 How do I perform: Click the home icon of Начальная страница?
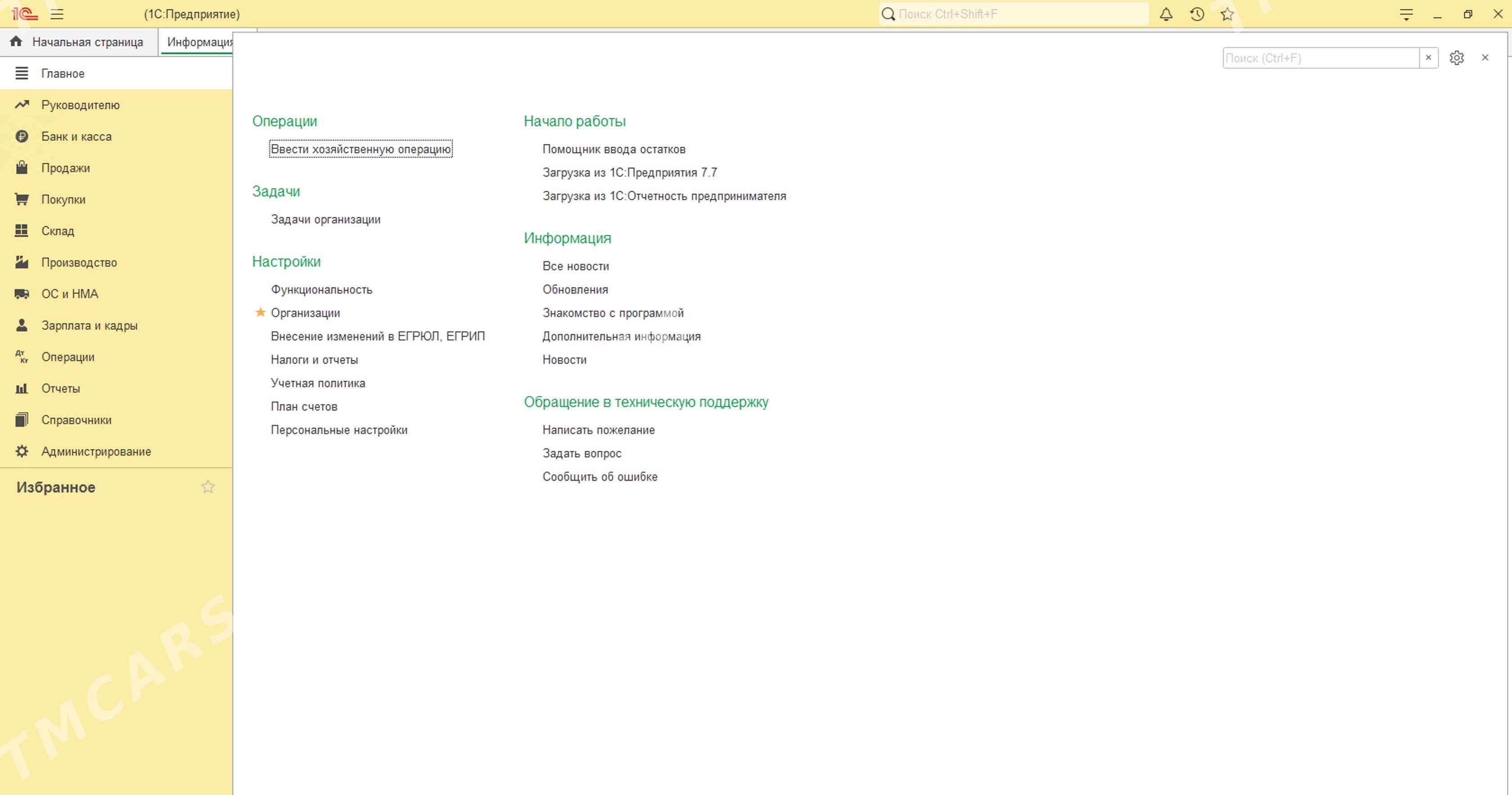click(x=16, y=41)
